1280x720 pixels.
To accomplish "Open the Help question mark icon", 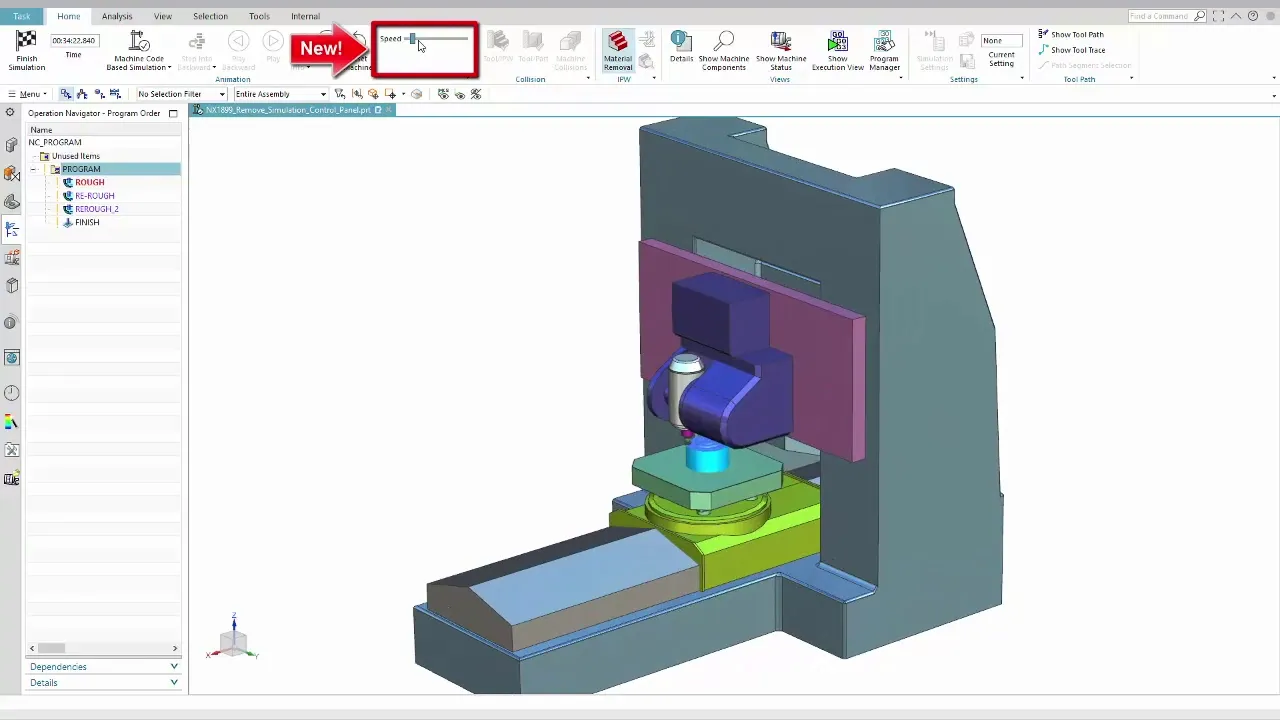I will click(x=1253, y=16).
